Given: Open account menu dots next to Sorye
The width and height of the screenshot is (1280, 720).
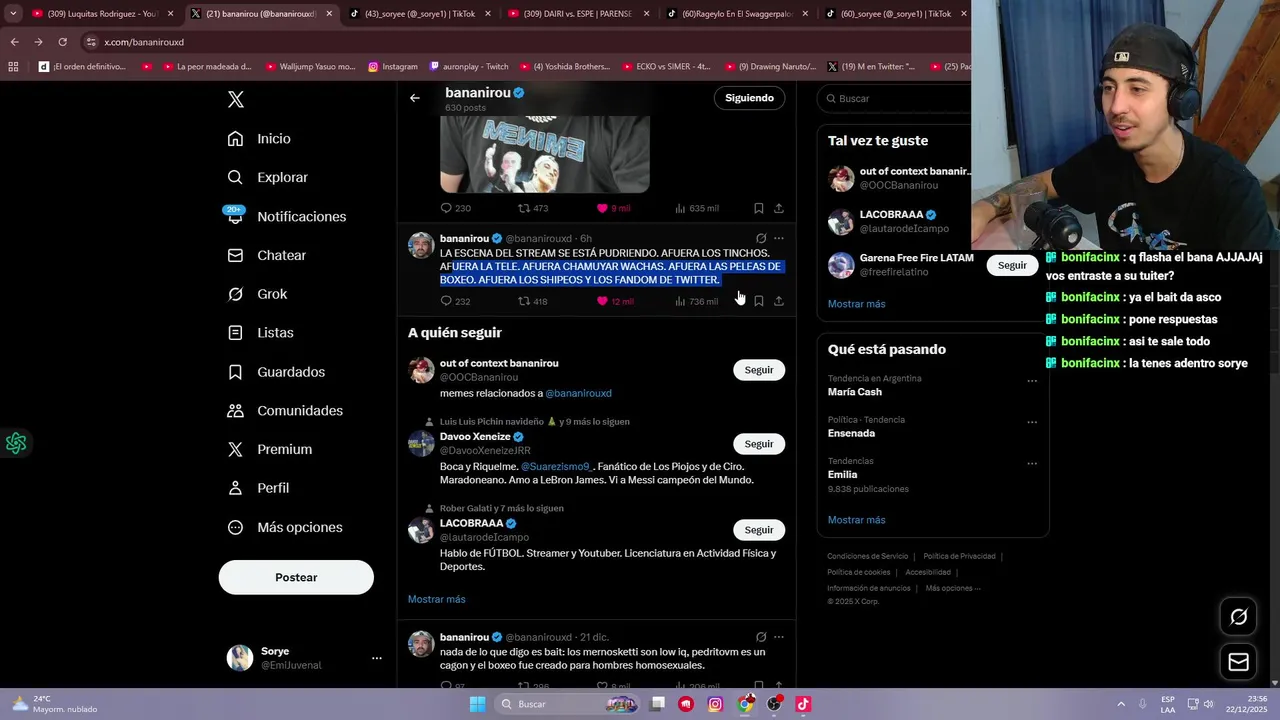Looking at the screenshot, I should coord(377,658).
